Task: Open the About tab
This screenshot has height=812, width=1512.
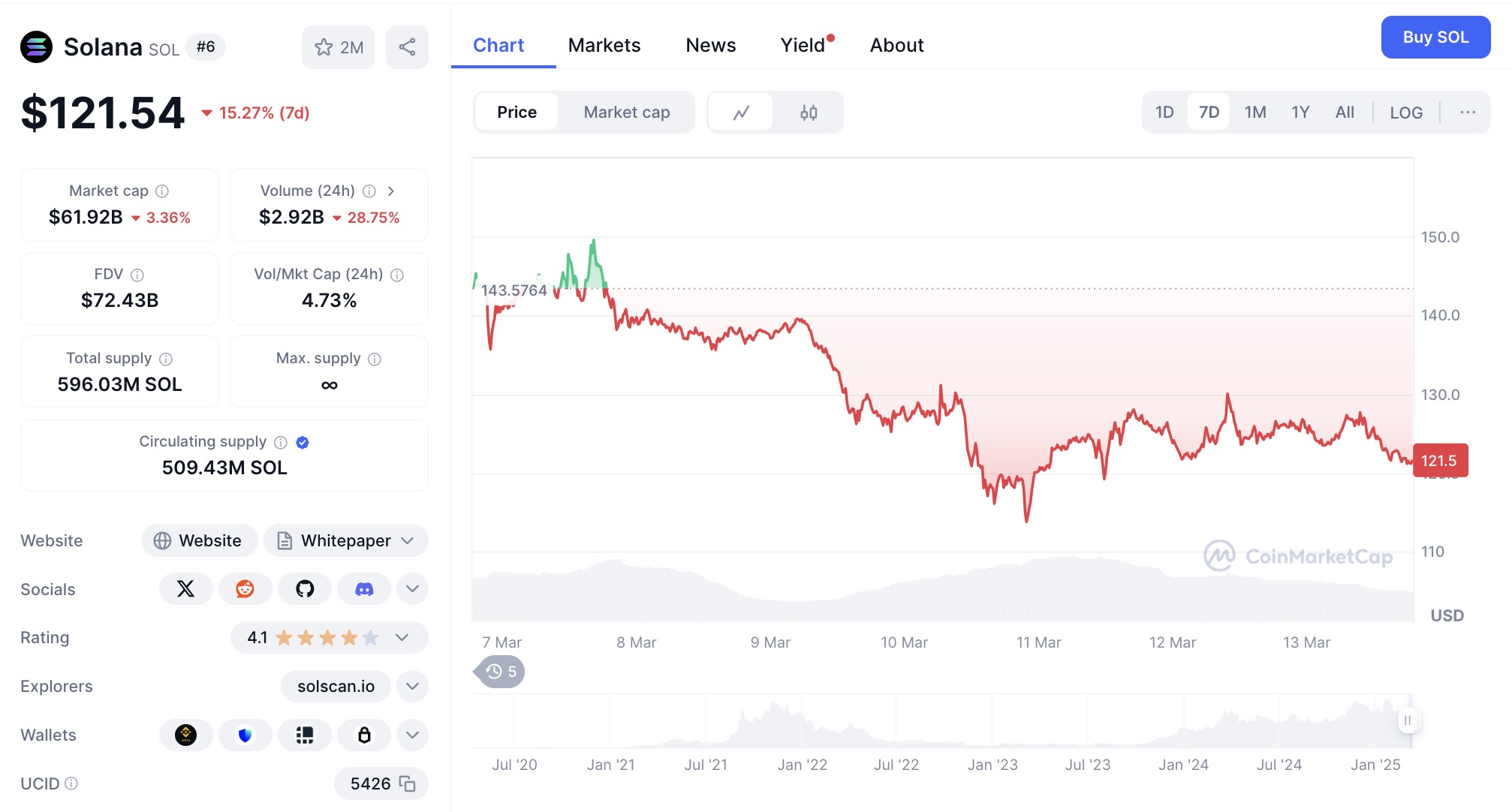Action: click(x=896, y=45)
